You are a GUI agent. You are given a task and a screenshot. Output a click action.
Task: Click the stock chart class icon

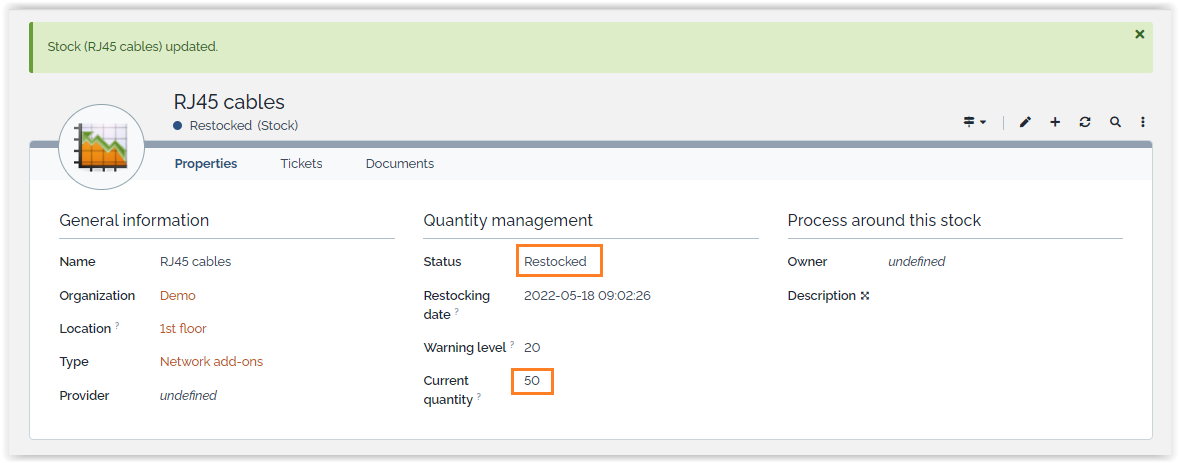(102, 147)
